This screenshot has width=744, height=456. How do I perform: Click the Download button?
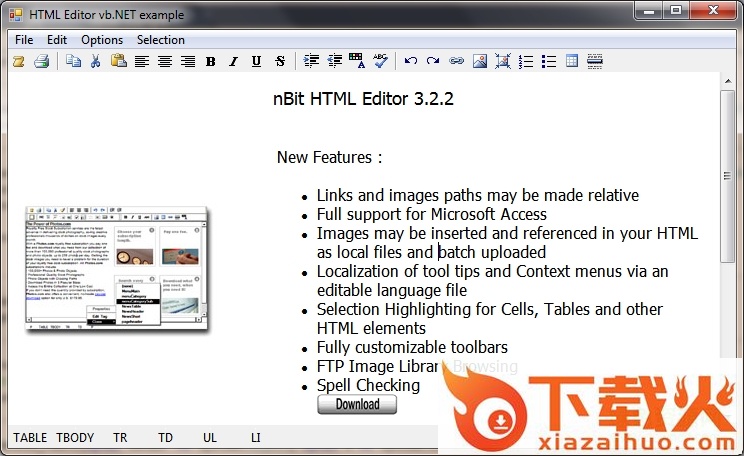click(357, 404)
